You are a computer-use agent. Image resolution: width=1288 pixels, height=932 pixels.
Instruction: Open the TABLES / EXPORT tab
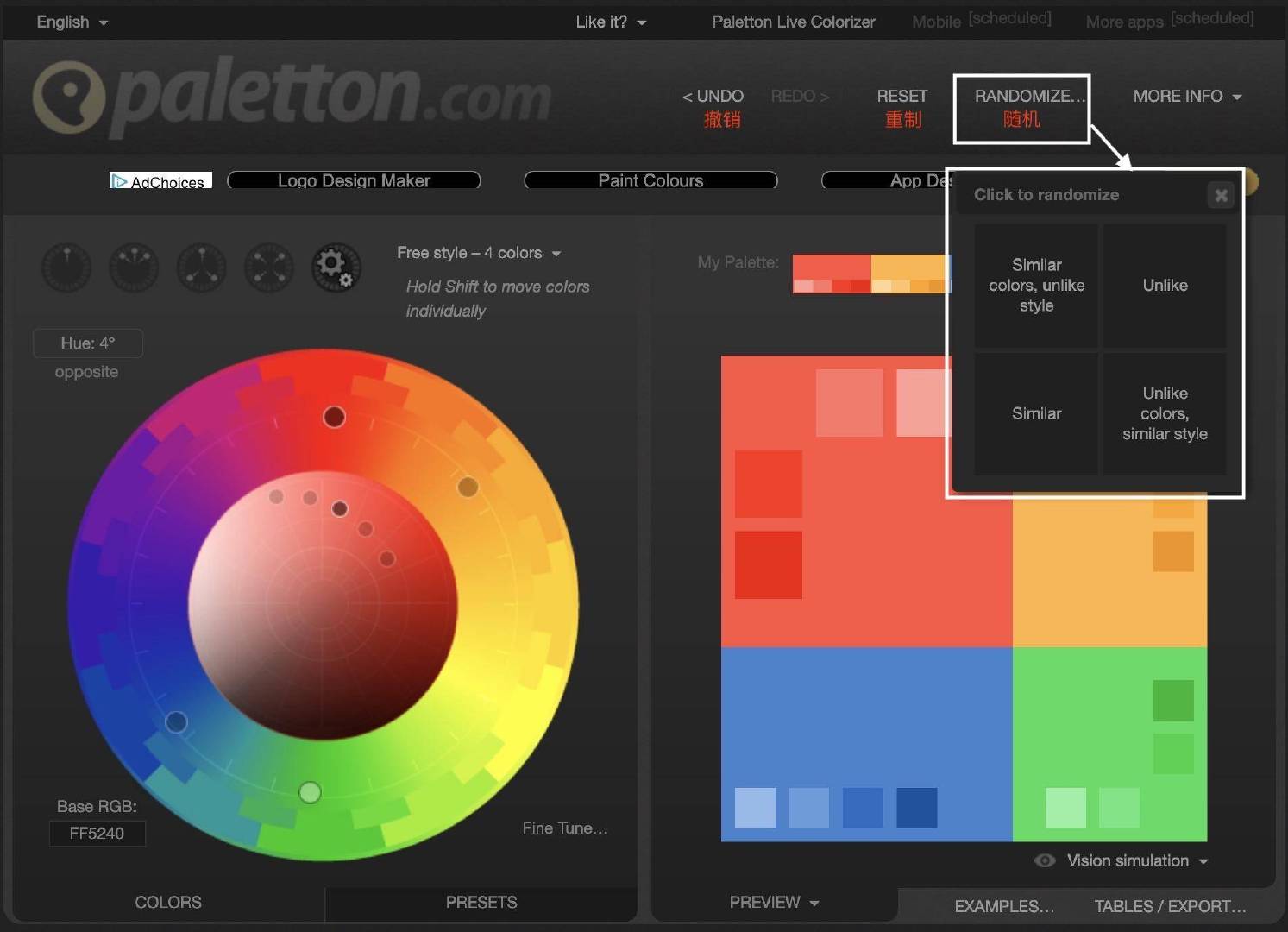pos(1170,906)
